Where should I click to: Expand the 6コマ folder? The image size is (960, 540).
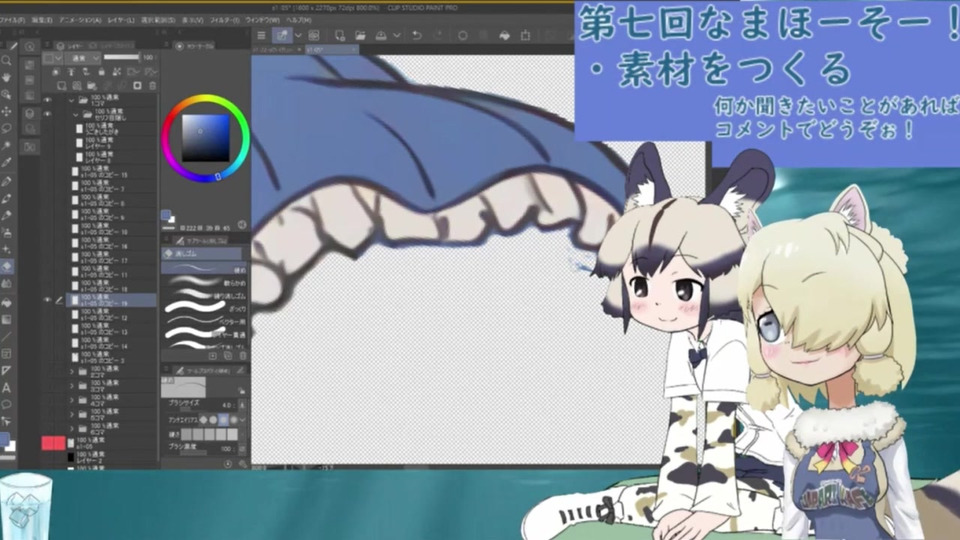pos(72,429)
